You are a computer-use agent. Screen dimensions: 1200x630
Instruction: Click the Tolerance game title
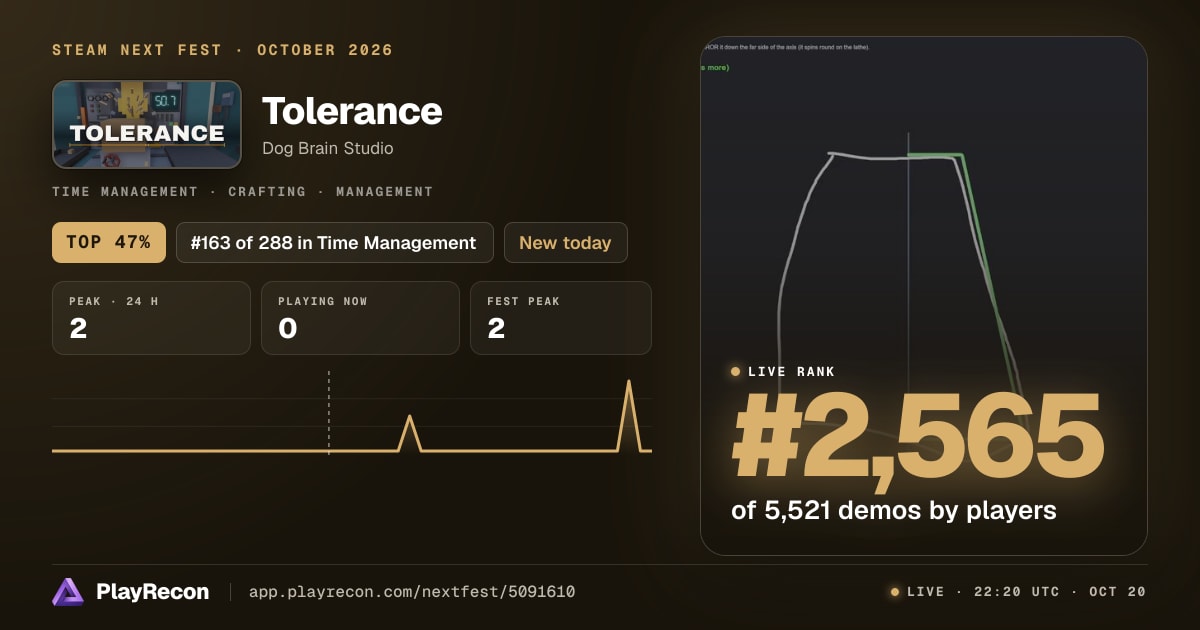[x=352, y=111]
